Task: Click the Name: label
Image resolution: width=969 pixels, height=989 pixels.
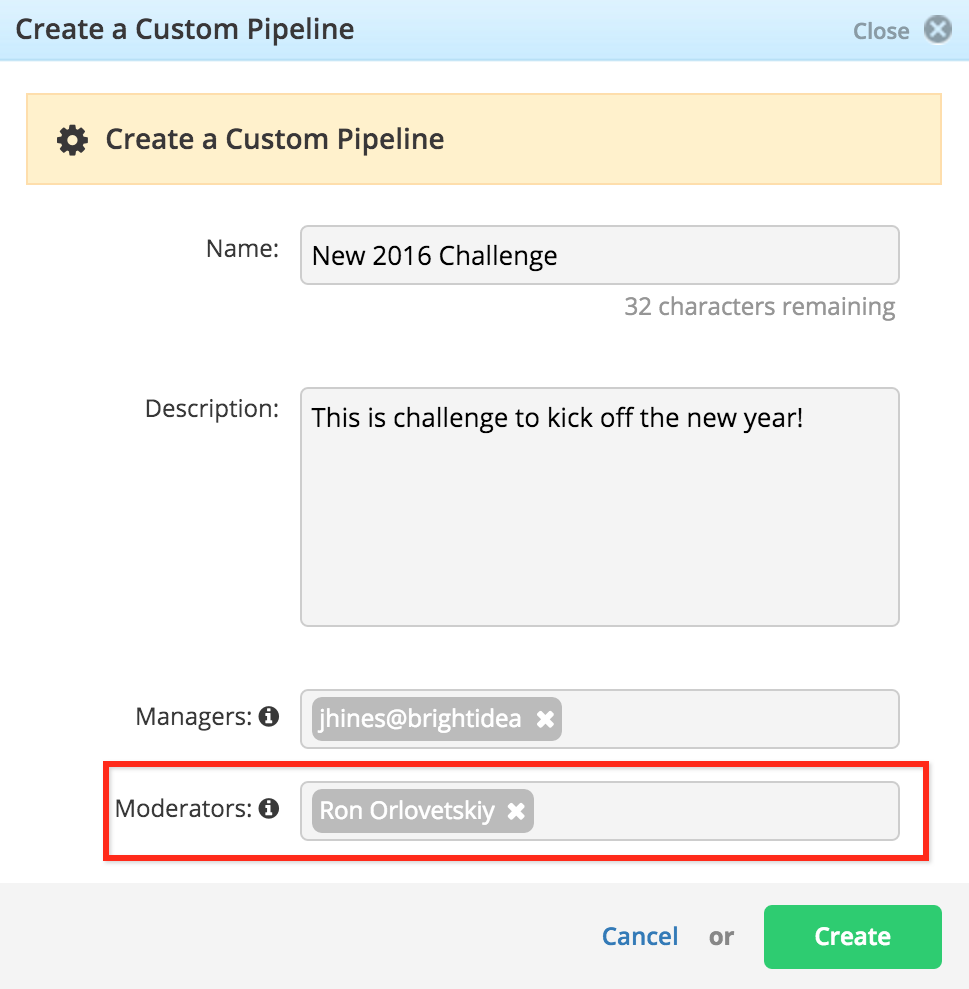Action: 242,249
